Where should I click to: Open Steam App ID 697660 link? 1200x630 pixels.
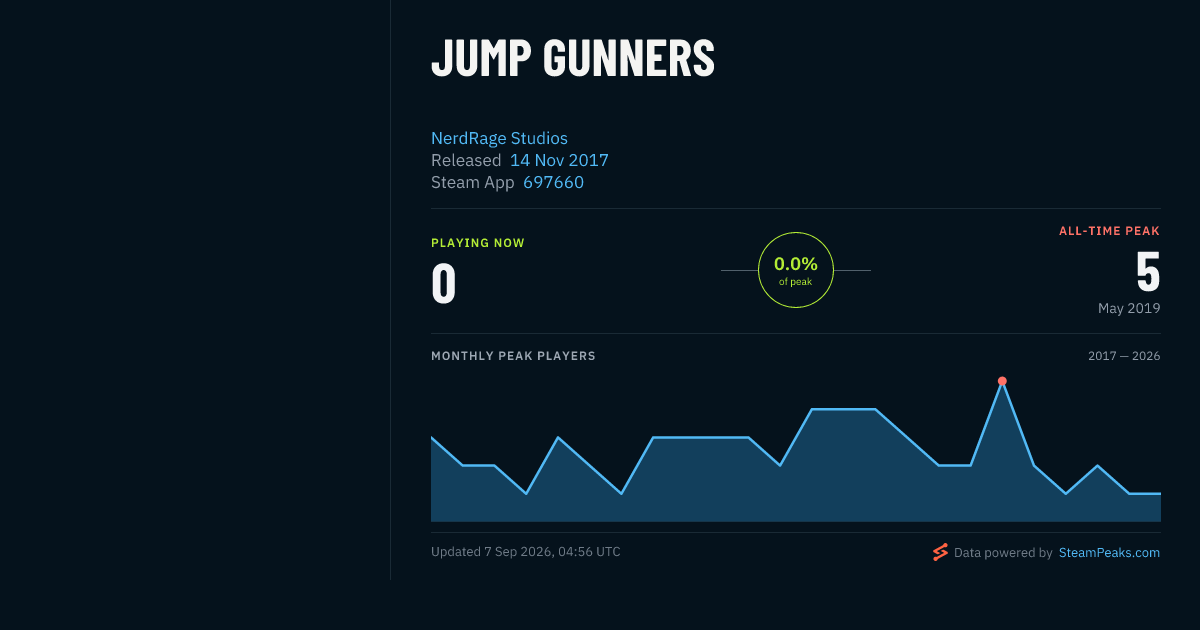tap(553, 182)
